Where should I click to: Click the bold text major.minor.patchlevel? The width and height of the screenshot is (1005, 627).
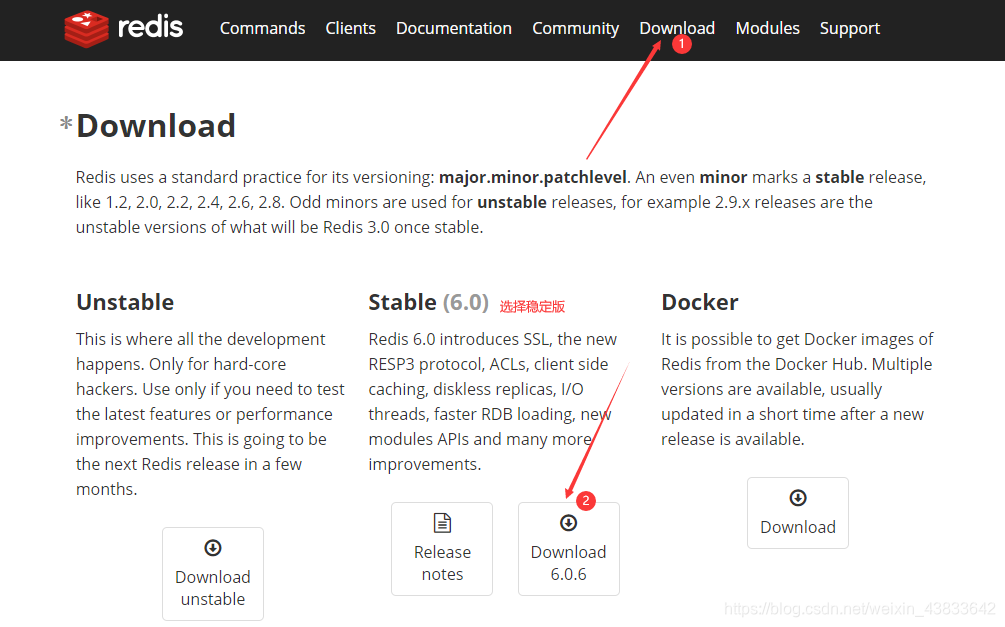coord(533,177)
